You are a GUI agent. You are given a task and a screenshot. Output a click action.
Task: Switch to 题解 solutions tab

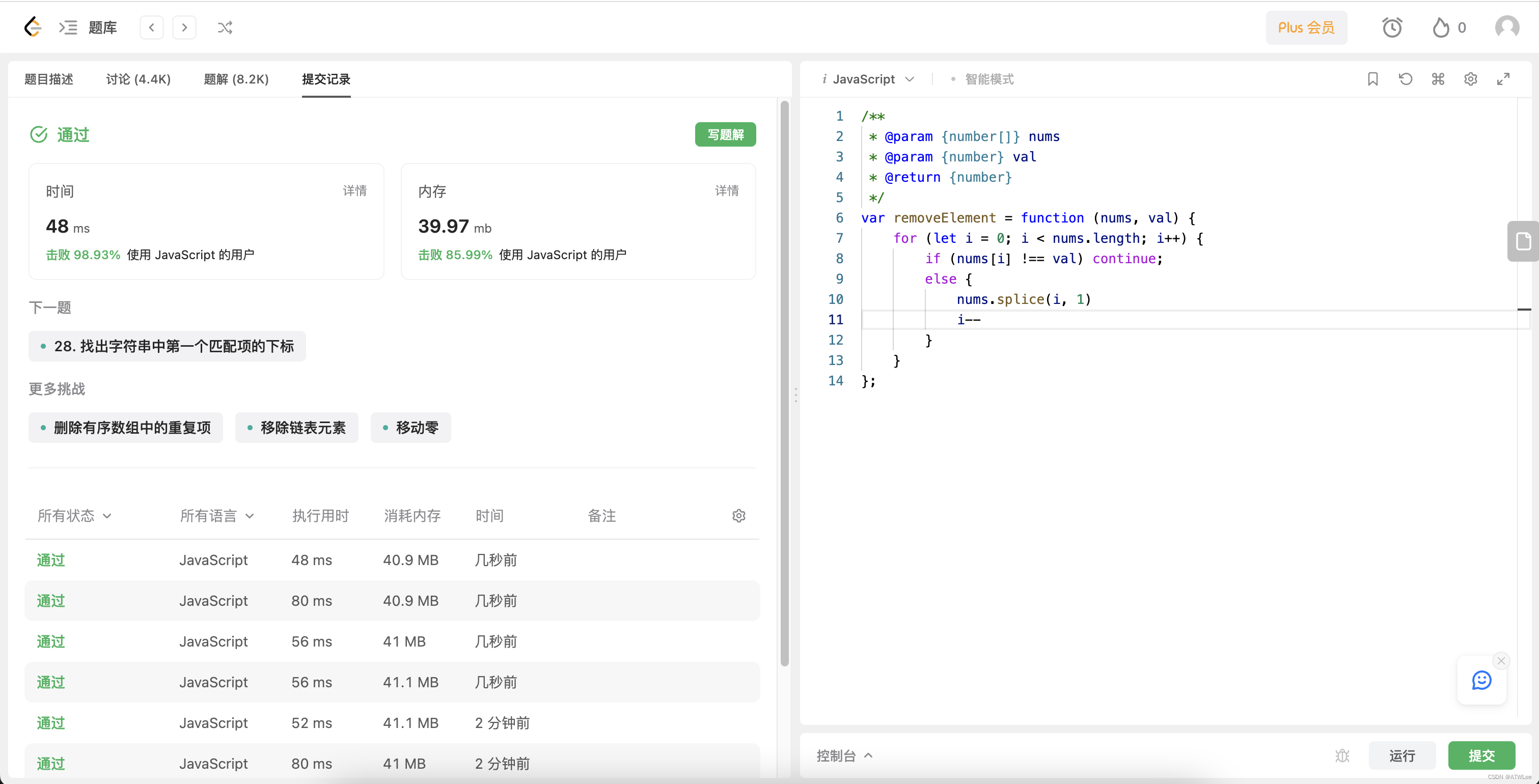[x=235, y=79]
